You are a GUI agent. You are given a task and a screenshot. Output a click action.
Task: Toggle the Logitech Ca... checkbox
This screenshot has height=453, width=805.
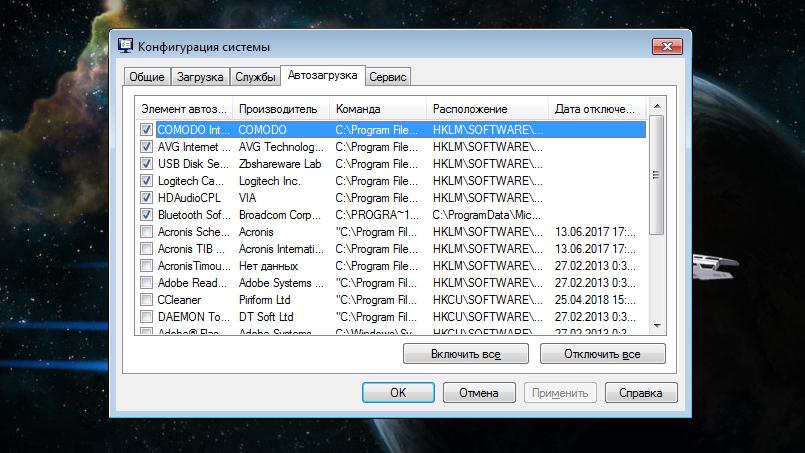pyautogui.click(x=146, y=180)
